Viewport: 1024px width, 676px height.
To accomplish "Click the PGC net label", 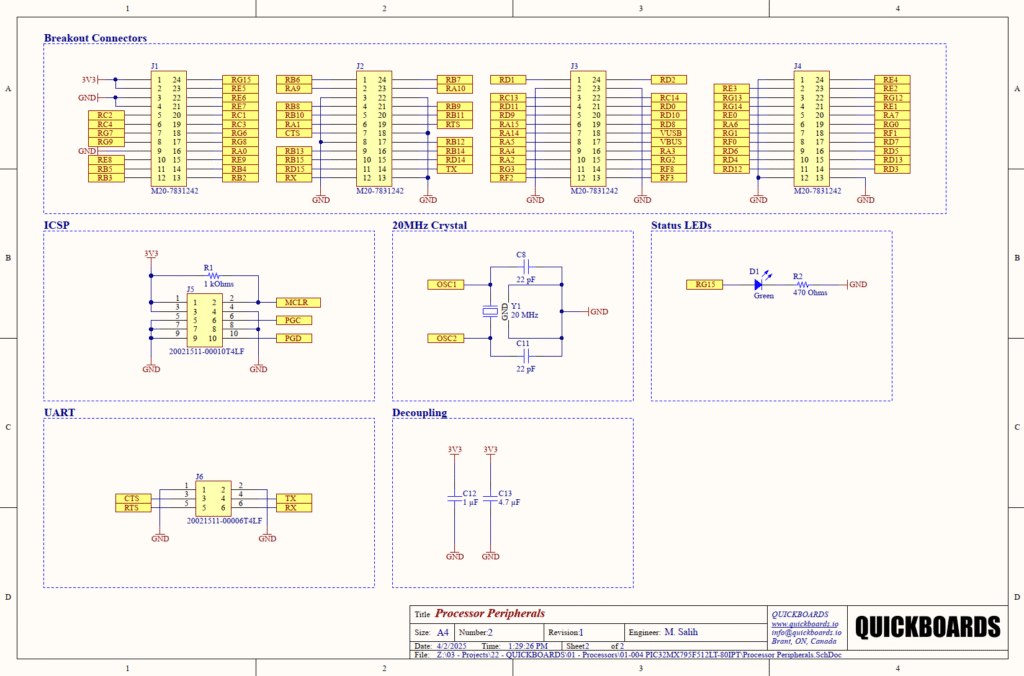I will click(x=295, y=320).
